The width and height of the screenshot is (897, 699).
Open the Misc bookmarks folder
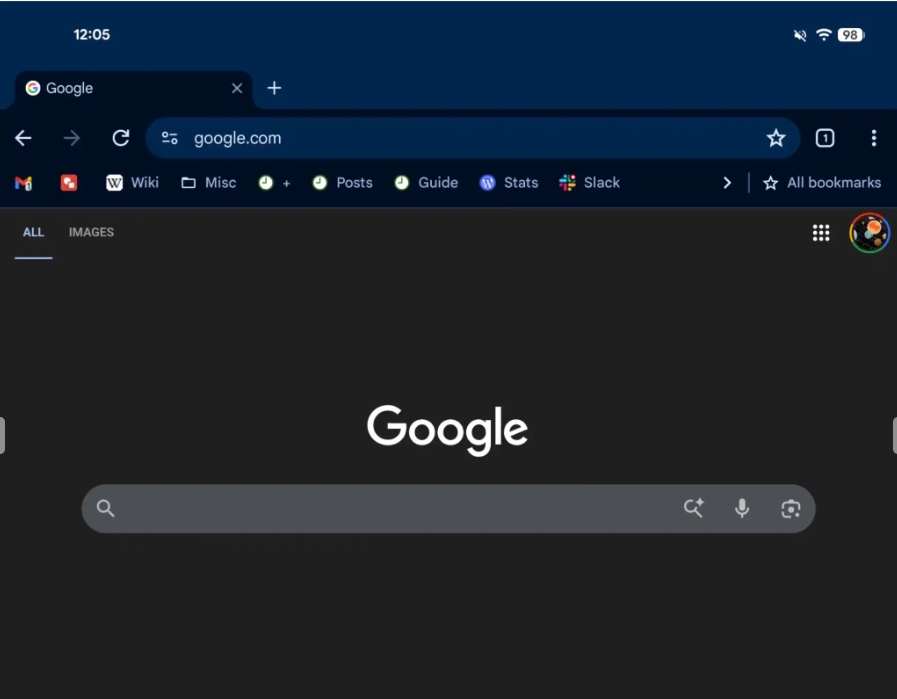tap(209, 183)
